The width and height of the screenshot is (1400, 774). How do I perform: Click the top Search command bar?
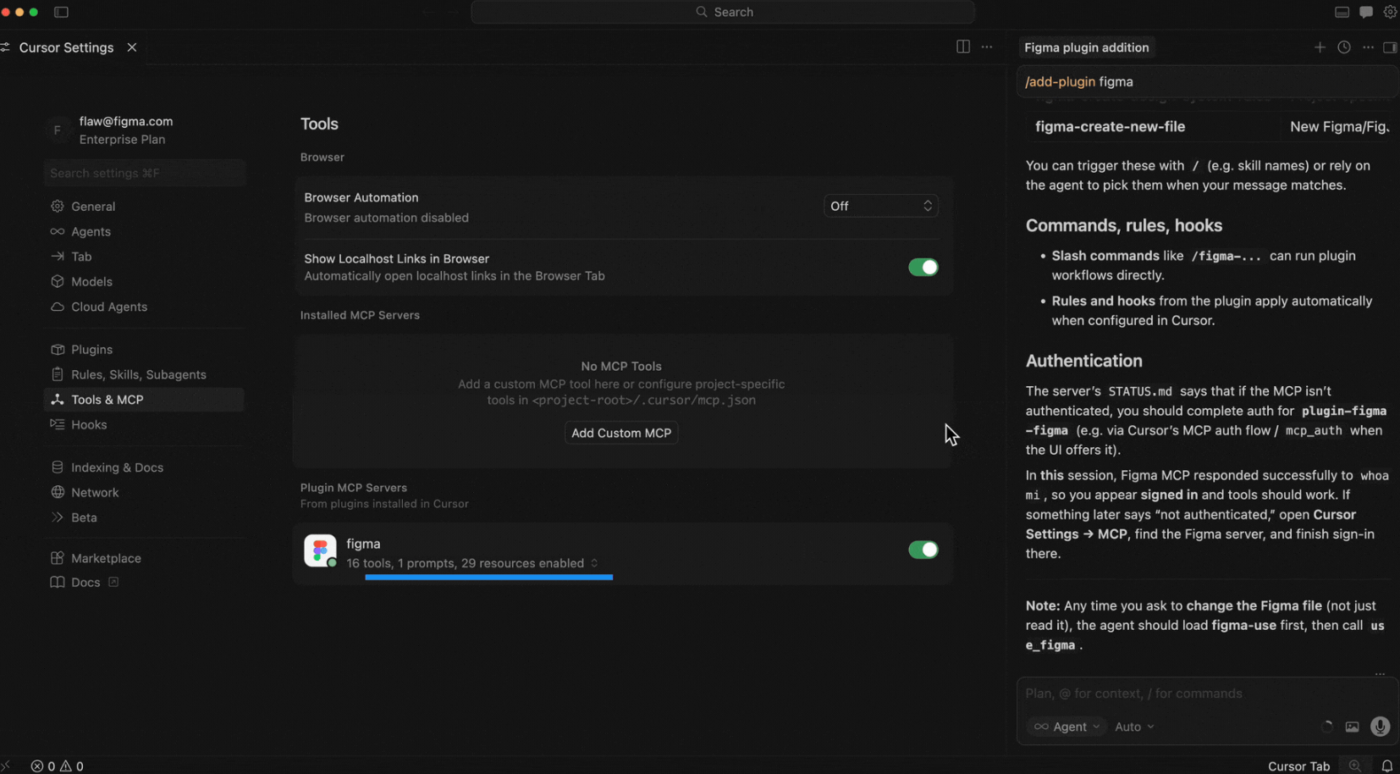click(723, 12)
